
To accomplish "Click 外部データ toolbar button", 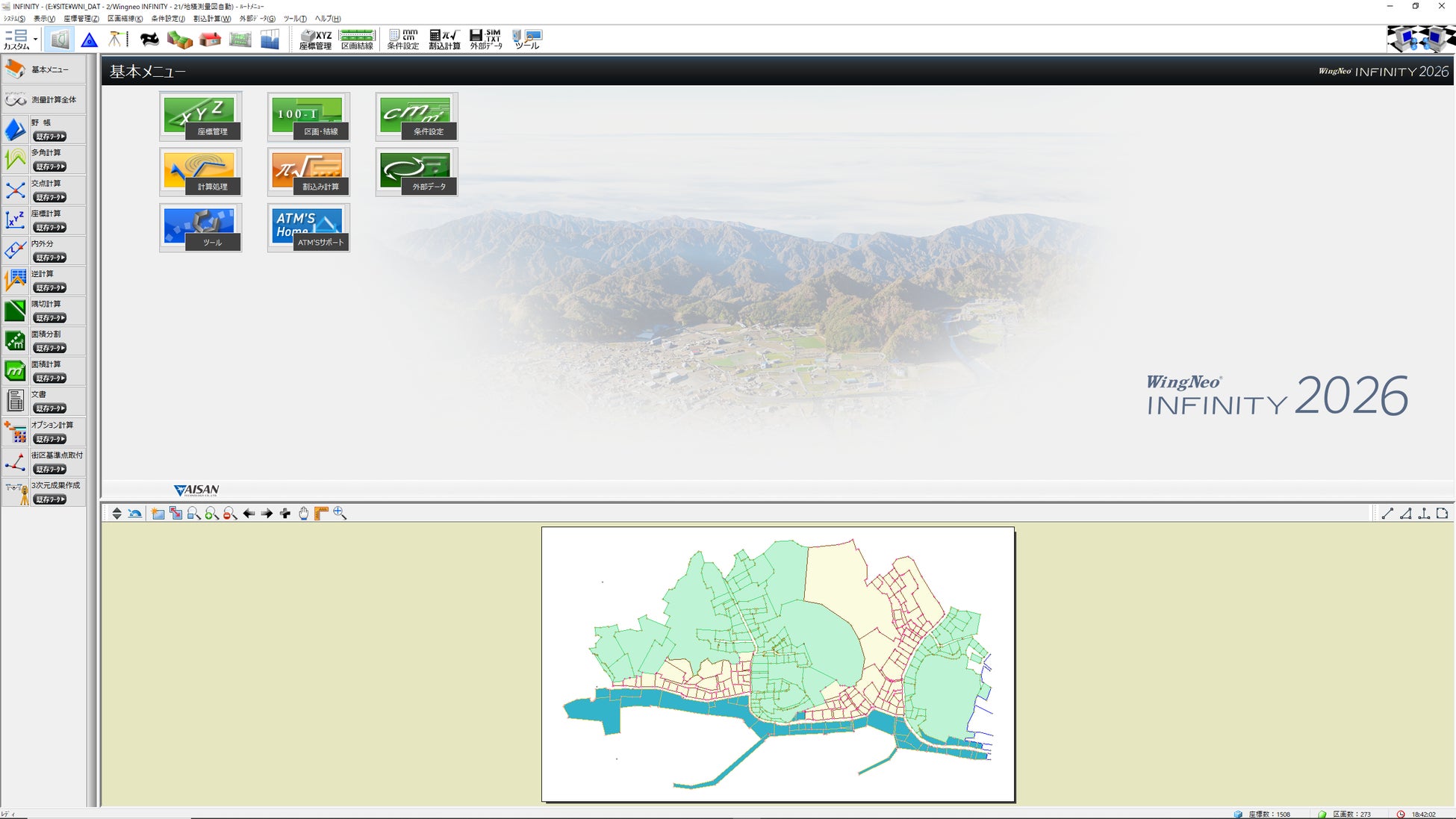I will point(485,39).
